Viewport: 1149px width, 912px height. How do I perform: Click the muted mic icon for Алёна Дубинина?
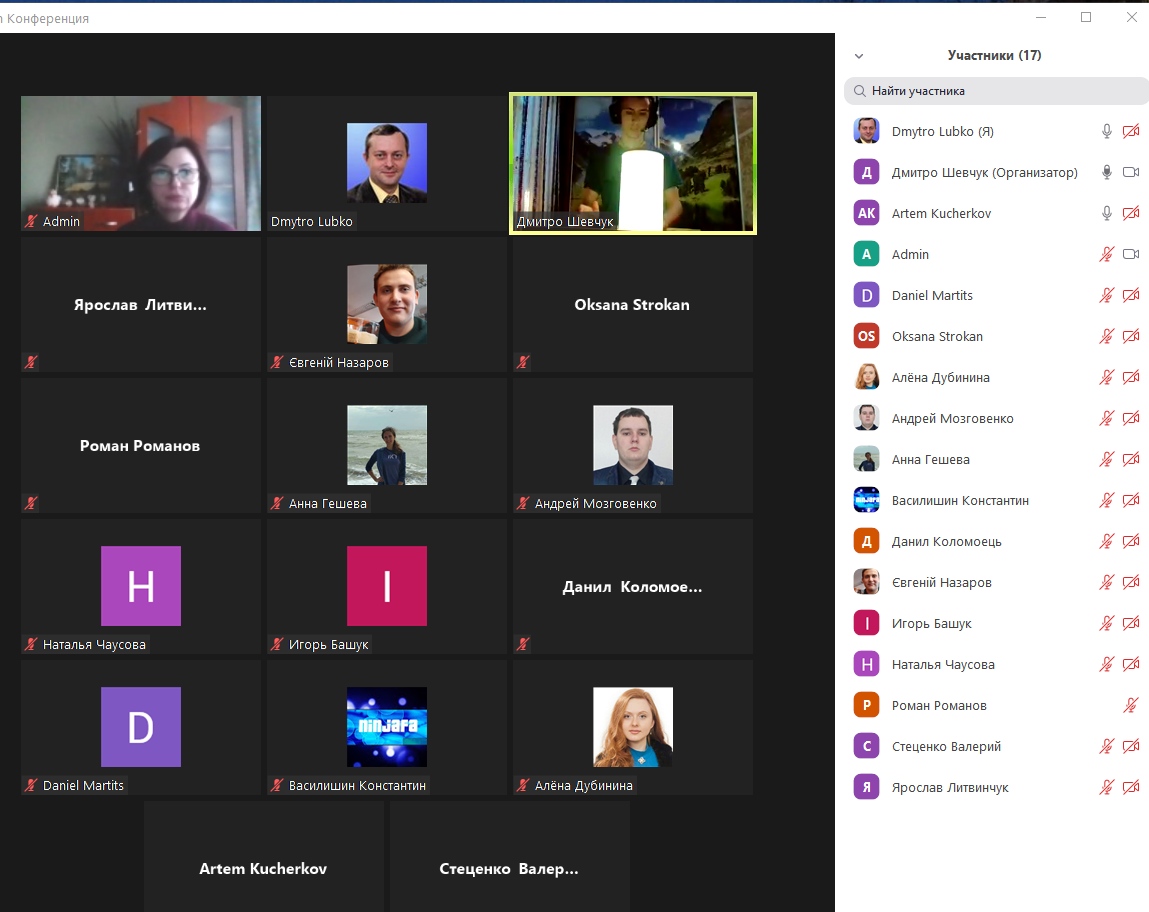[x=1106, y=377]
